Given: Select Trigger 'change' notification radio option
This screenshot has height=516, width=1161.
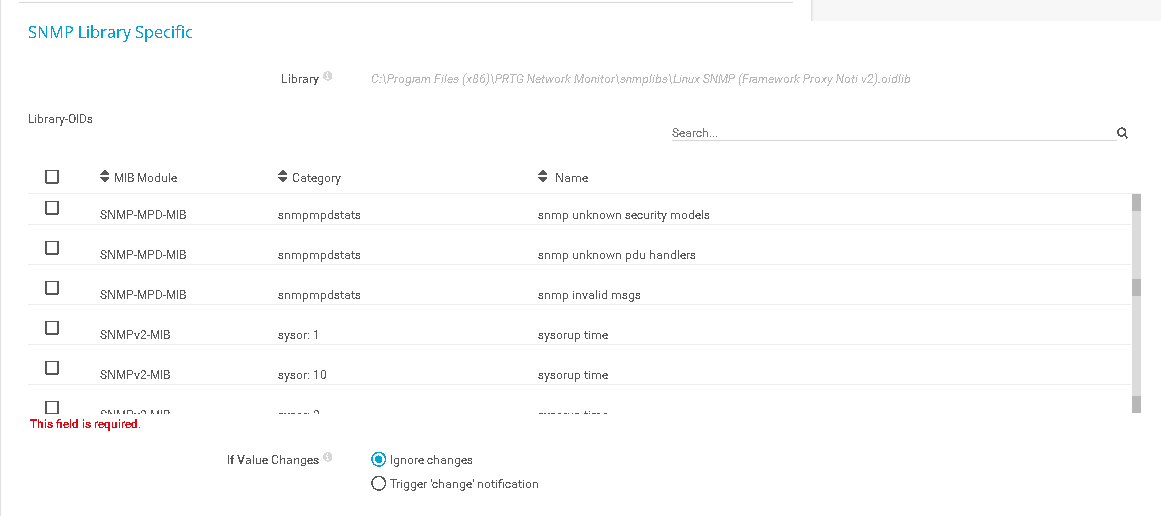Looking at the screenshot, I should point(378,484).
